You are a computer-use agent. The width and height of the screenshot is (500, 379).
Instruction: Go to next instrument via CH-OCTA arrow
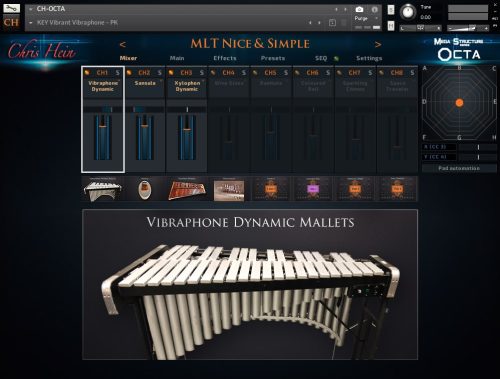[x=345, y=9]
